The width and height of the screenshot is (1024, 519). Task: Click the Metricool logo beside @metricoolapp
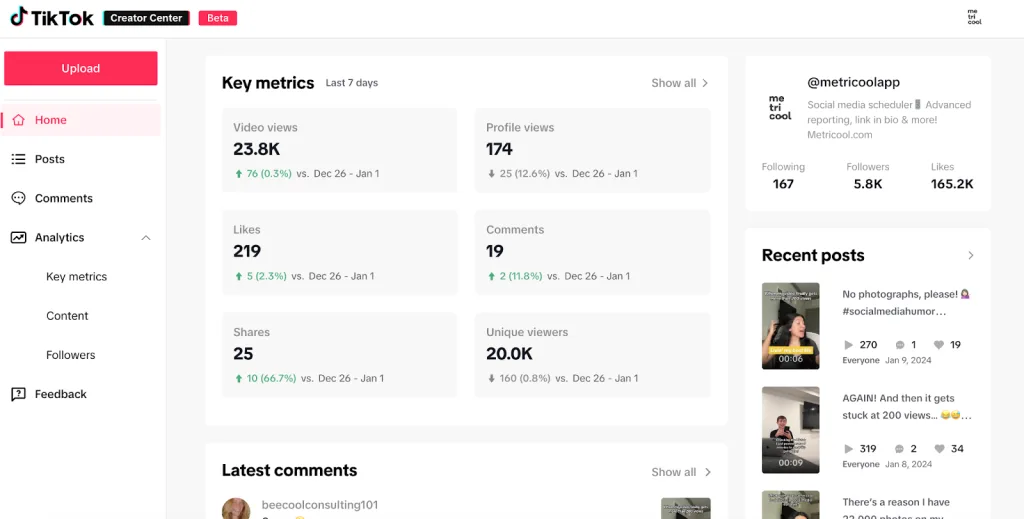pos(780,108)
